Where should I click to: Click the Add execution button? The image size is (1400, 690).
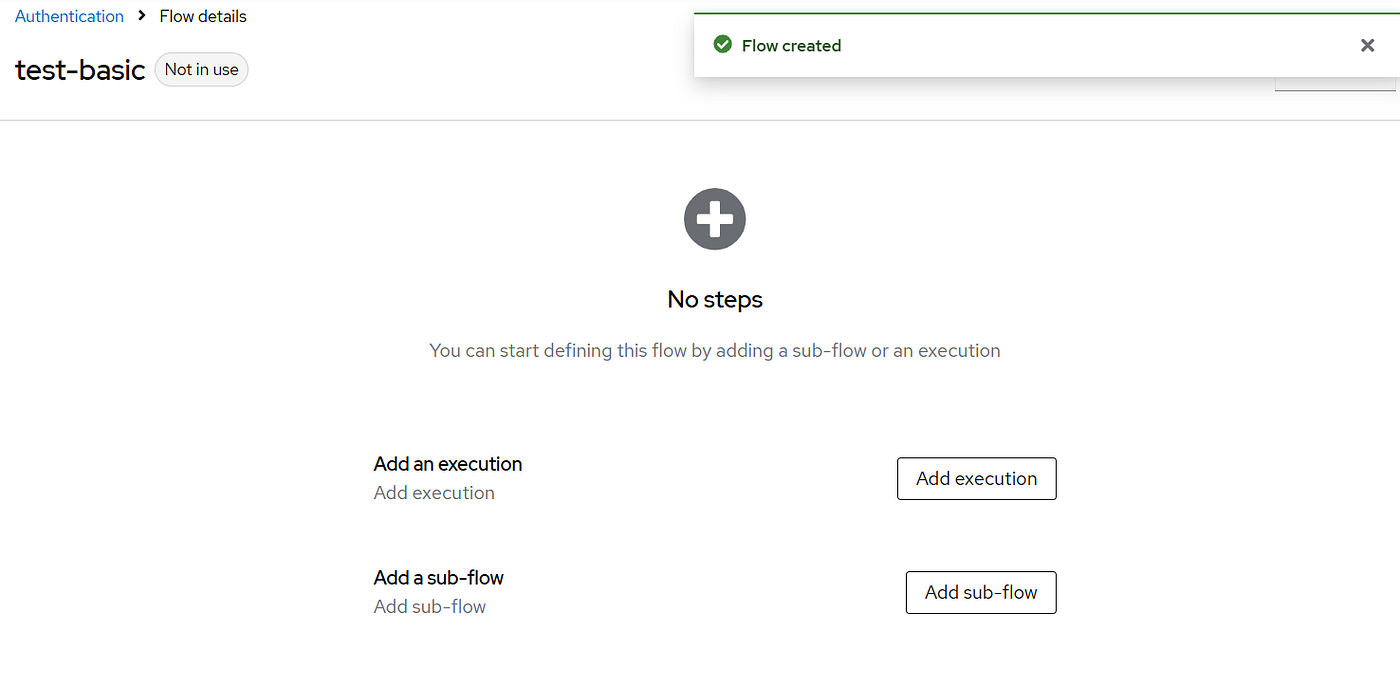(977, 478)
